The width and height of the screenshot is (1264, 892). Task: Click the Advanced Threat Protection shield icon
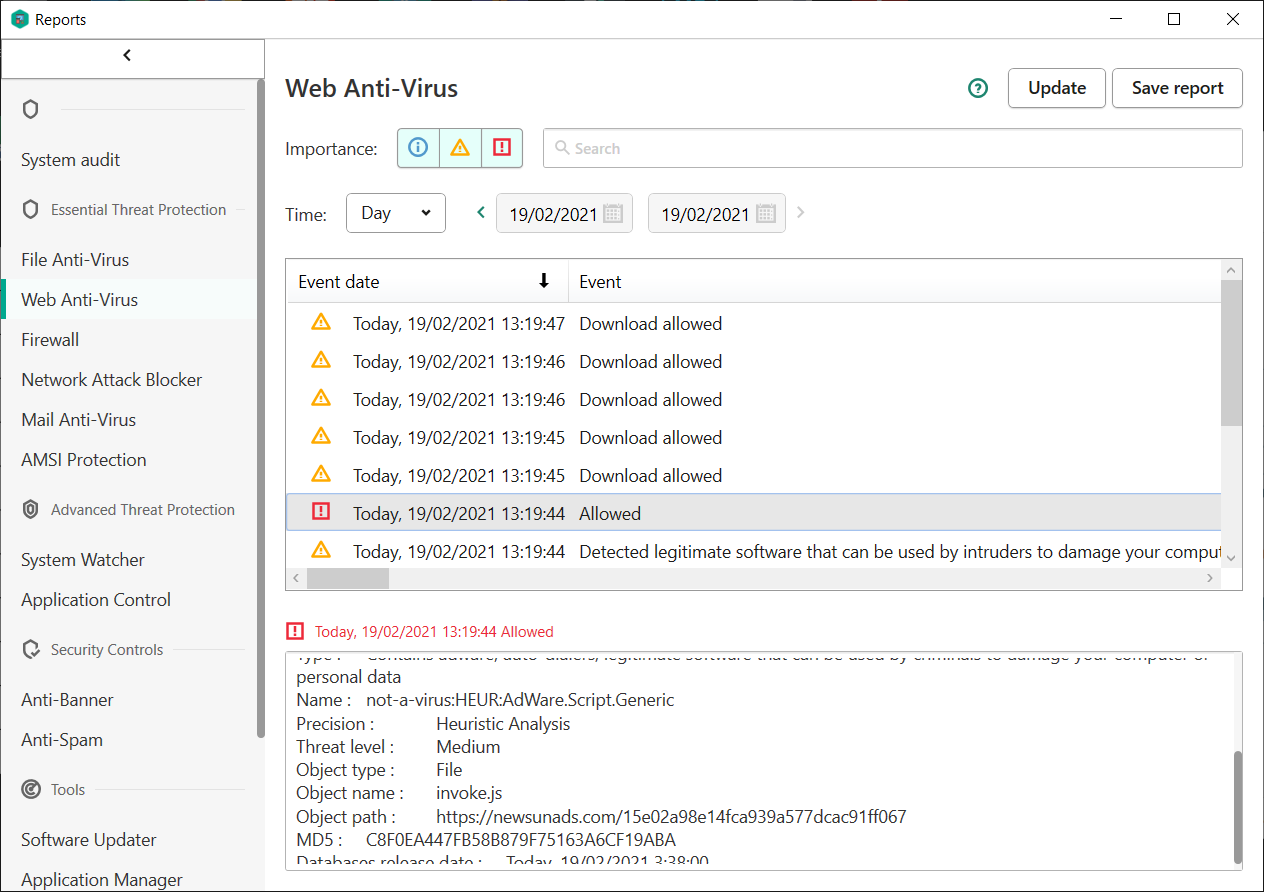[31, 510]
